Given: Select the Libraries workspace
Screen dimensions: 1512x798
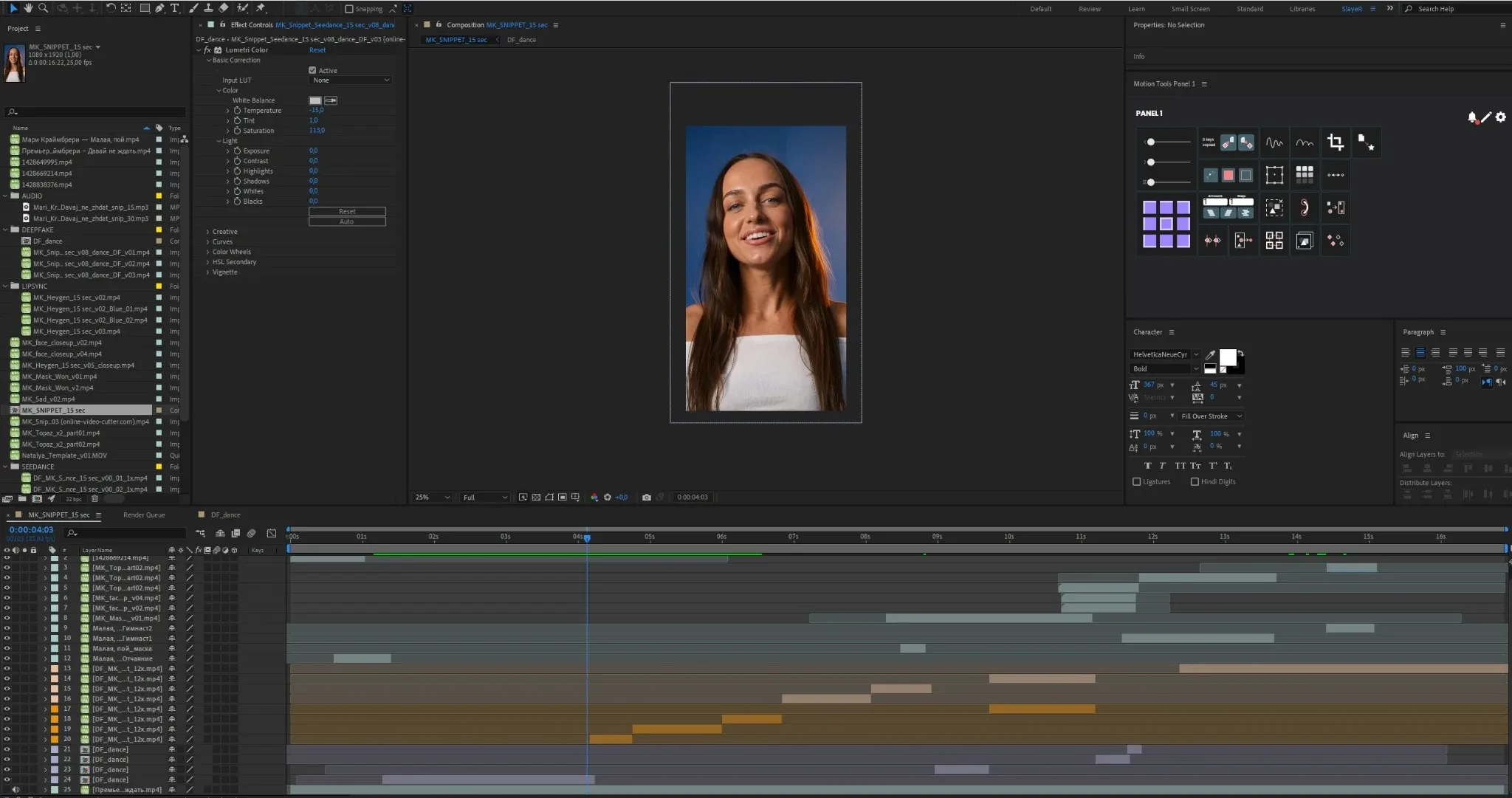Looking at the screenshot, I should (1302, 9).
